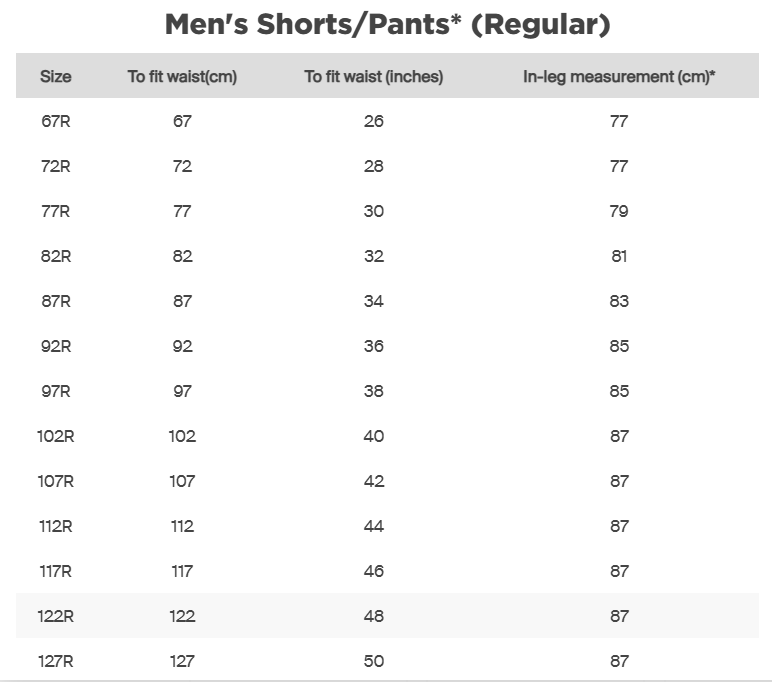Click the 107R size cell
Screen dimensions: 772x682
point(56,482)
